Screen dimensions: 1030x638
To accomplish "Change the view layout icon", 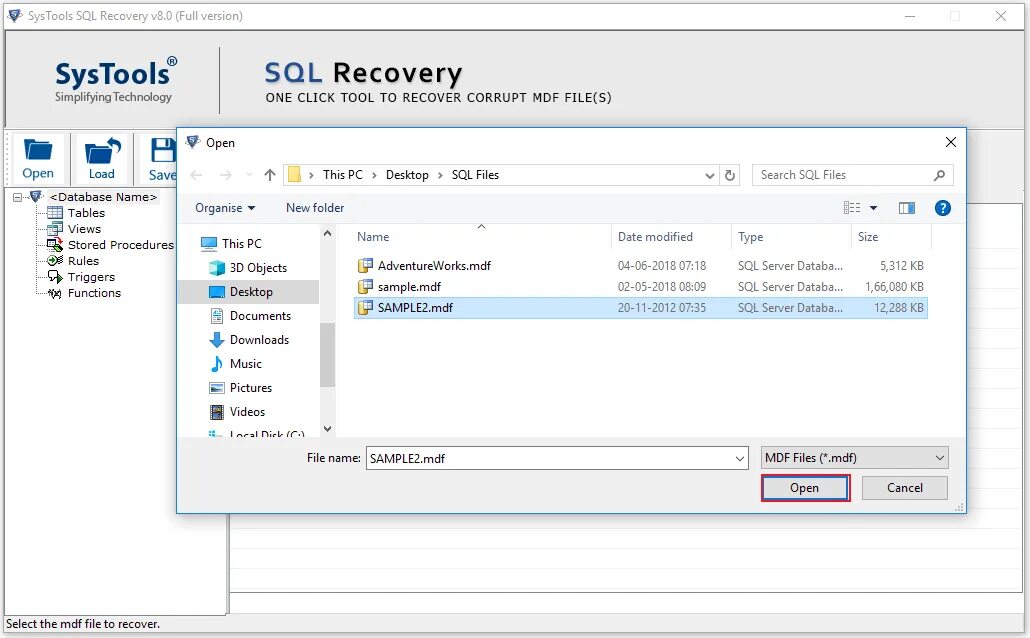I will click(852, 208).
